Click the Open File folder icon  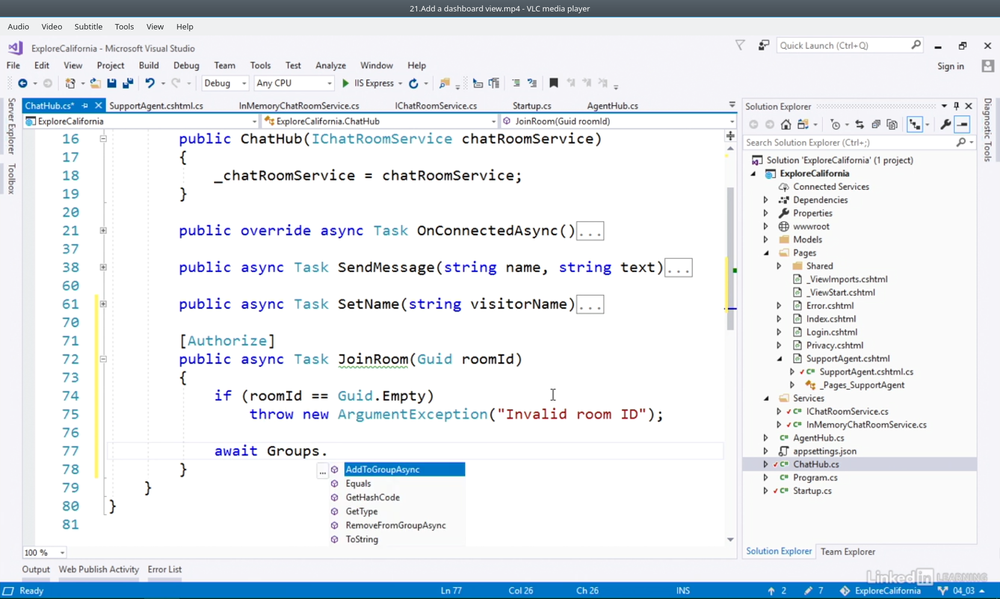pyautogui.click(x=95, y=83)
